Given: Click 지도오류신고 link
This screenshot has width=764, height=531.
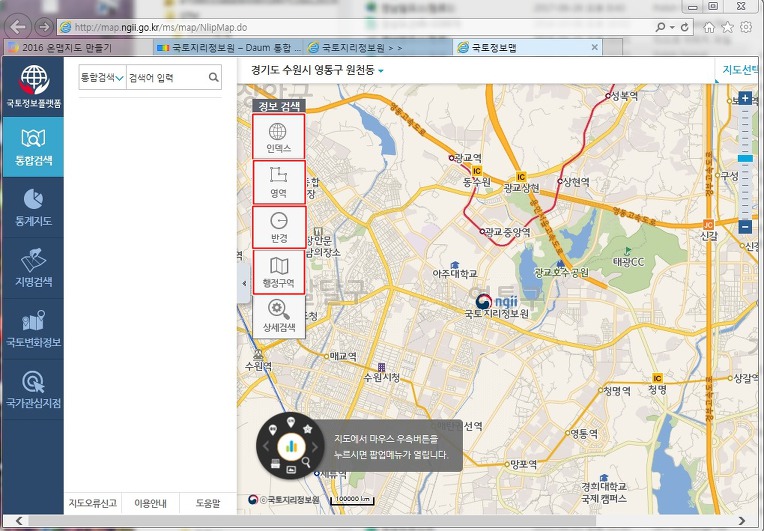Looking at the screenshot, I should pyautogui.click(x=93, y=503).
